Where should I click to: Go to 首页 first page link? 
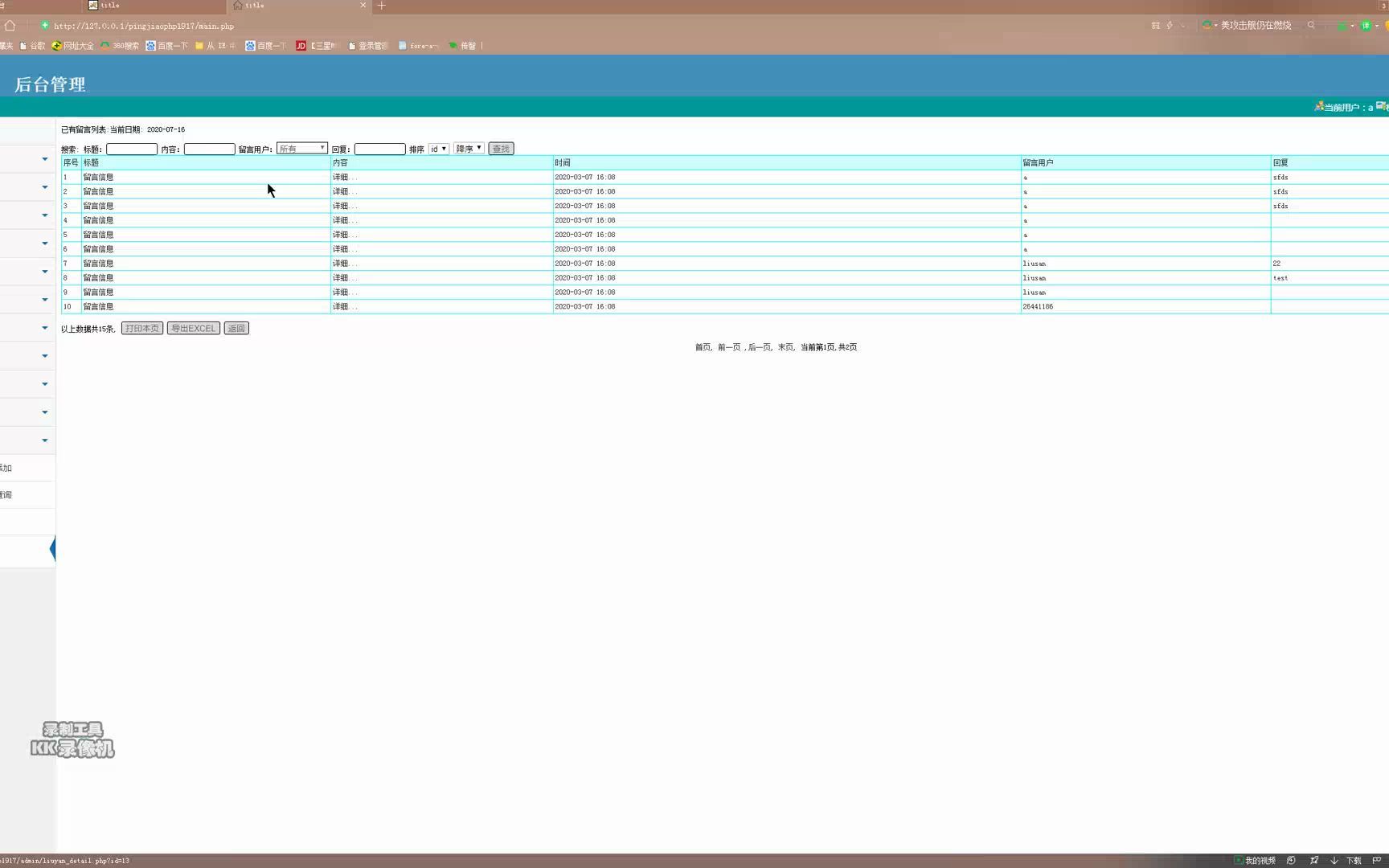coord(703,347)
